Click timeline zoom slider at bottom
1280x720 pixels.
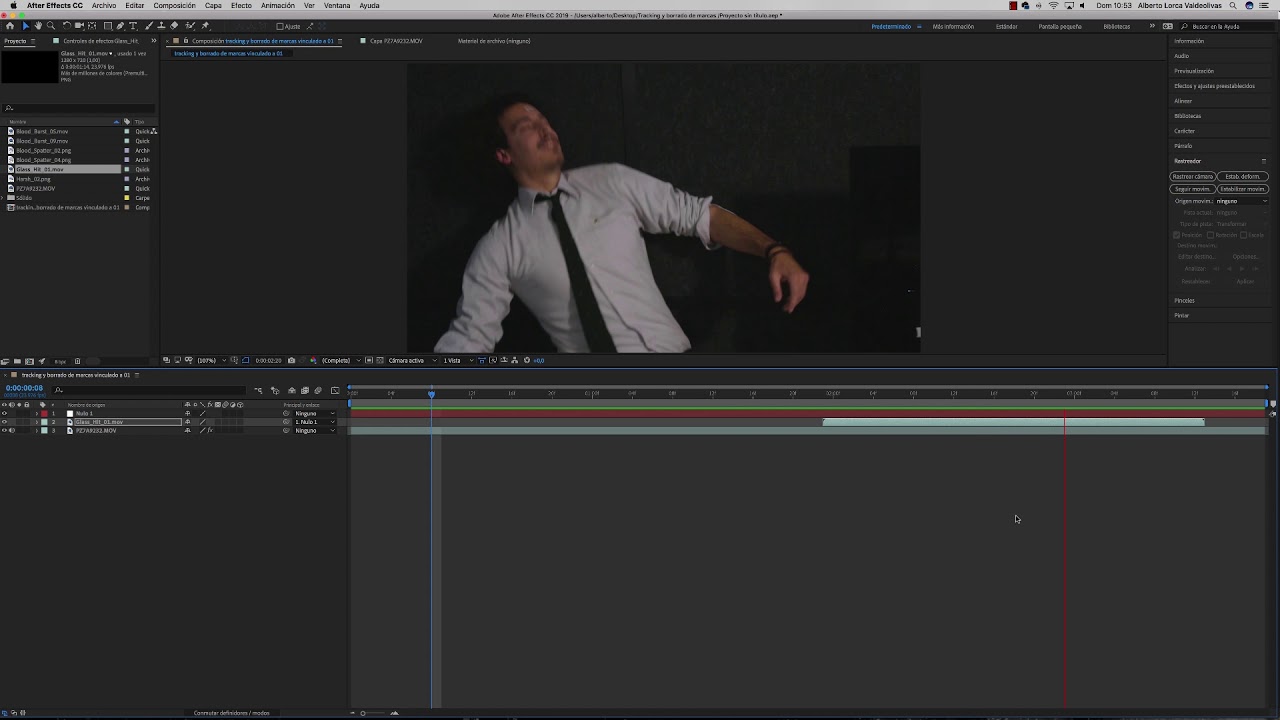[x=372, y=713]
